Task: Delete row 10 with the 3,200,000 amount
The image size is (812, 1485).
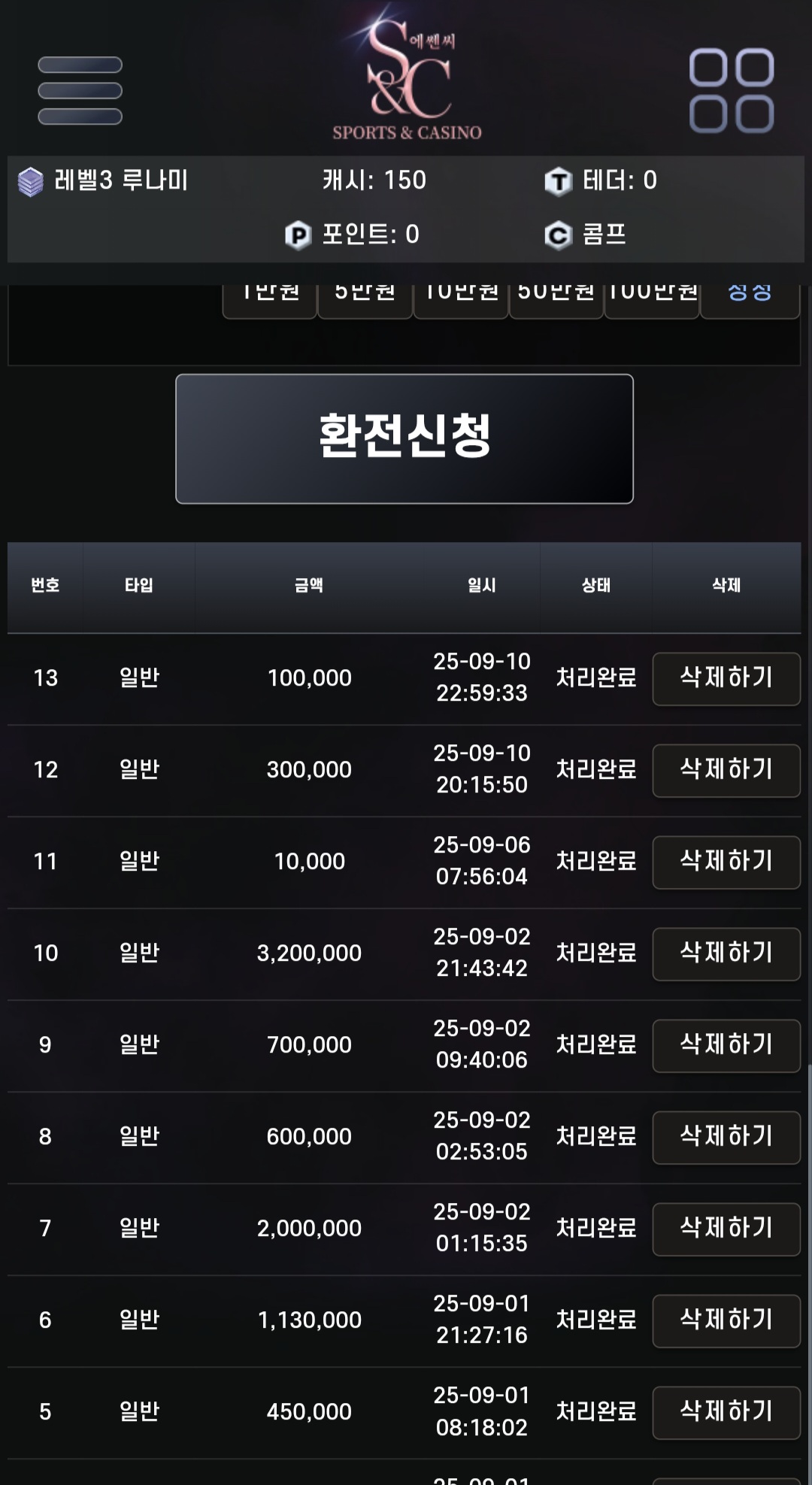Action: [x=726, y=953]
